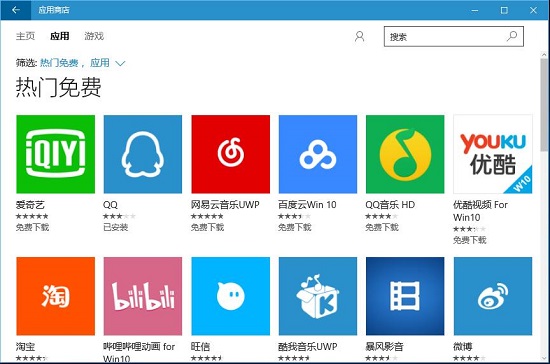
Task: Click the 网易云音乐UWP app name
Action: [x=225, y=204]
